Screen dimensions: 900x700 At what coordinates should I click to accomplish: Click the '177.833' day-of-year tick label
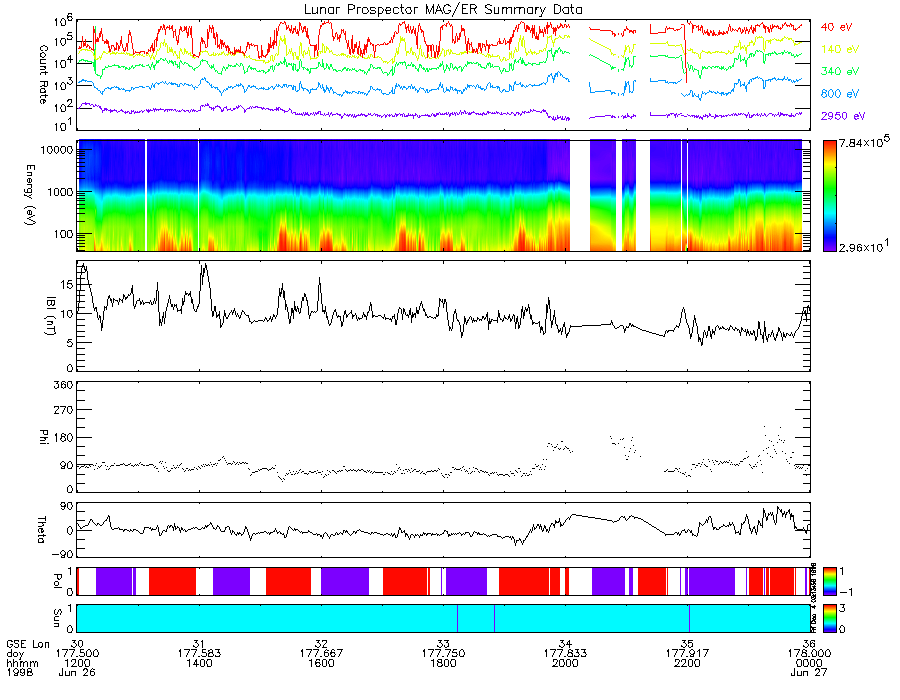[565, 654]
